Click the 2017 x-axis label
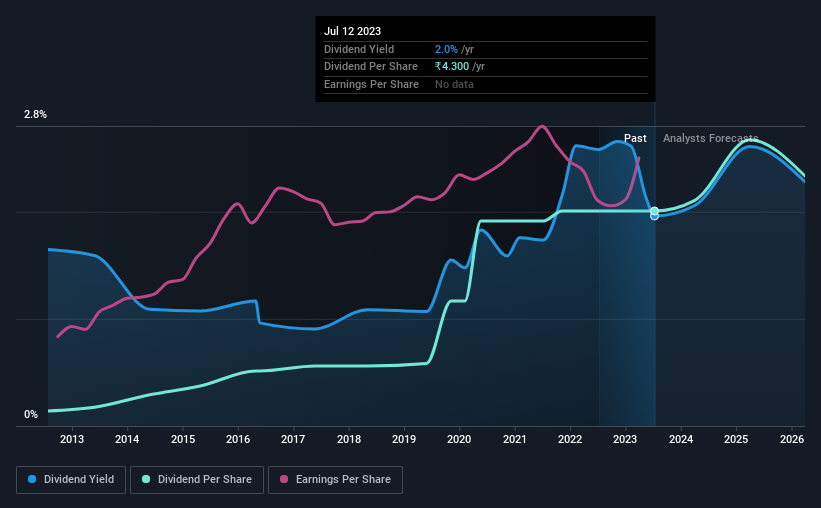 pos(293,439)
